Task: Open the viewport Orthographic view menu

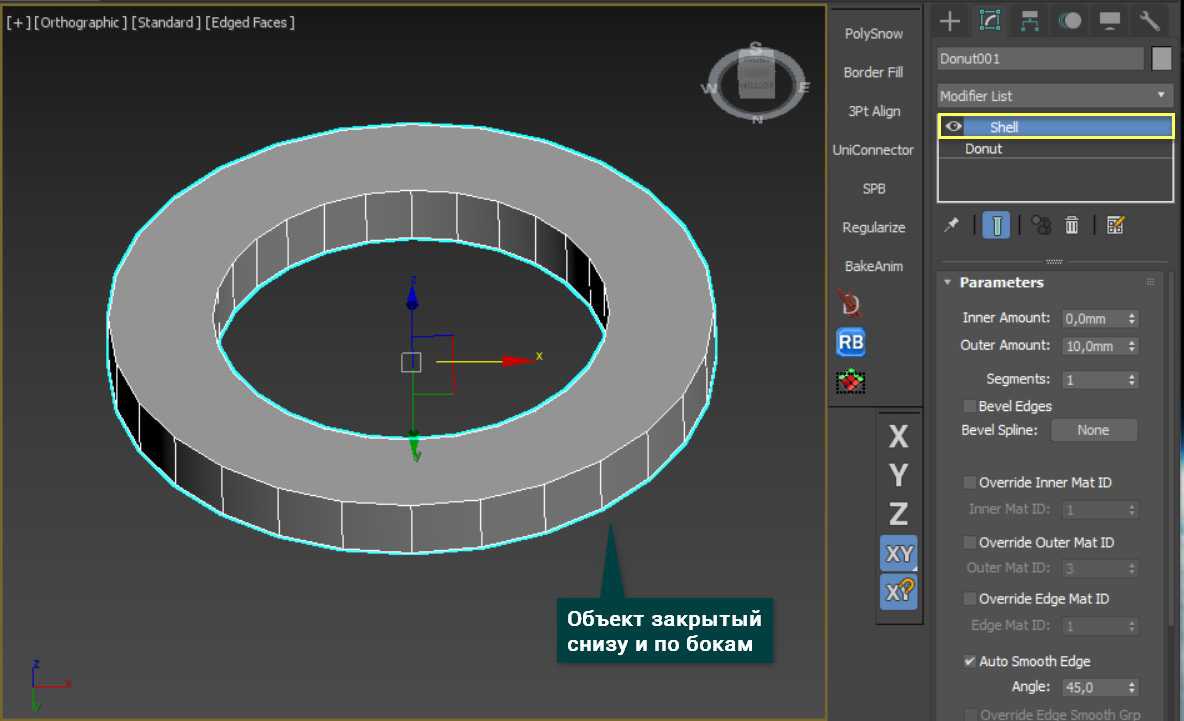Action: coord(82,22)
